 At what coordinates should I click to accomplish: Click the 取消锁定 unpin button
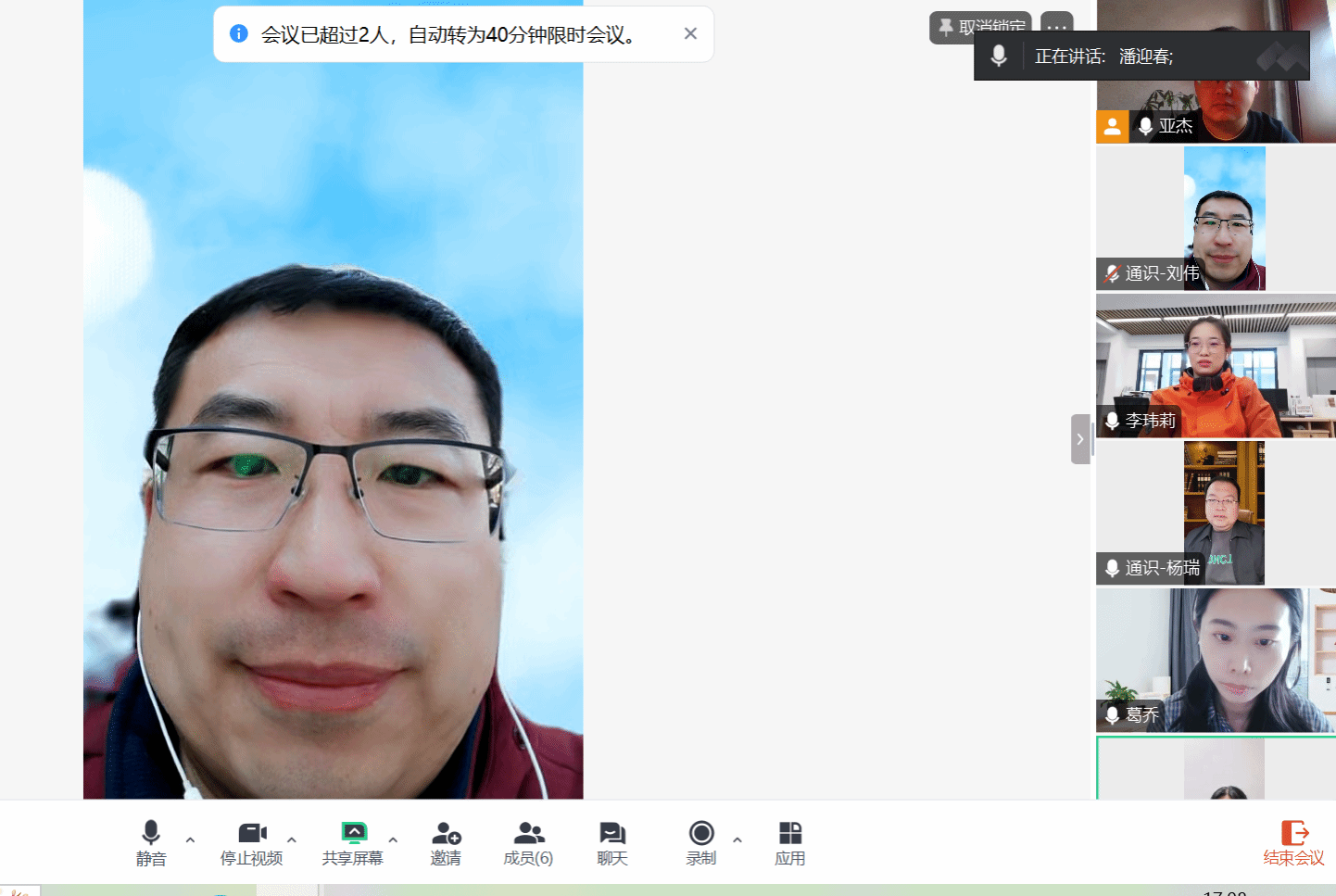click(980, 27)
